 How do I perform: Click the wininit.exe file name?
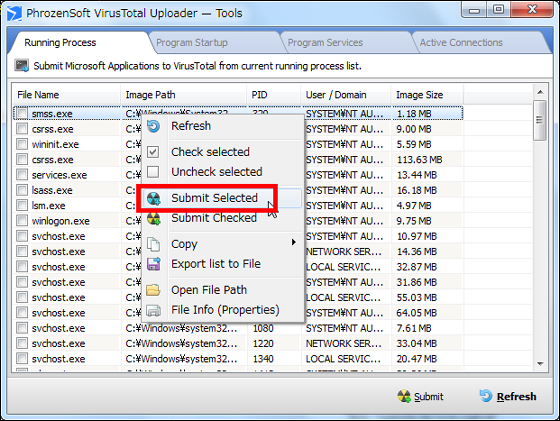pos(55,144)
